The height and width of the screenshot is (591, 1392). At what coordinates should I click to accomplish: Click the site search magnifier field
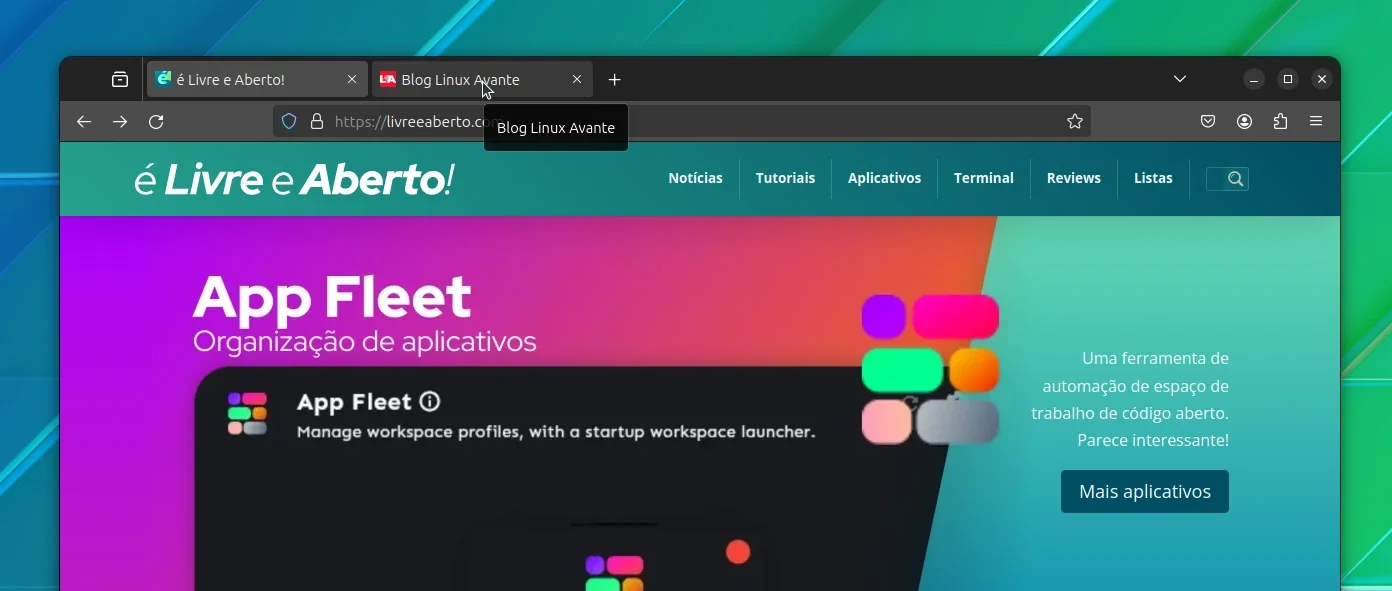click(x=1227, y=179)
